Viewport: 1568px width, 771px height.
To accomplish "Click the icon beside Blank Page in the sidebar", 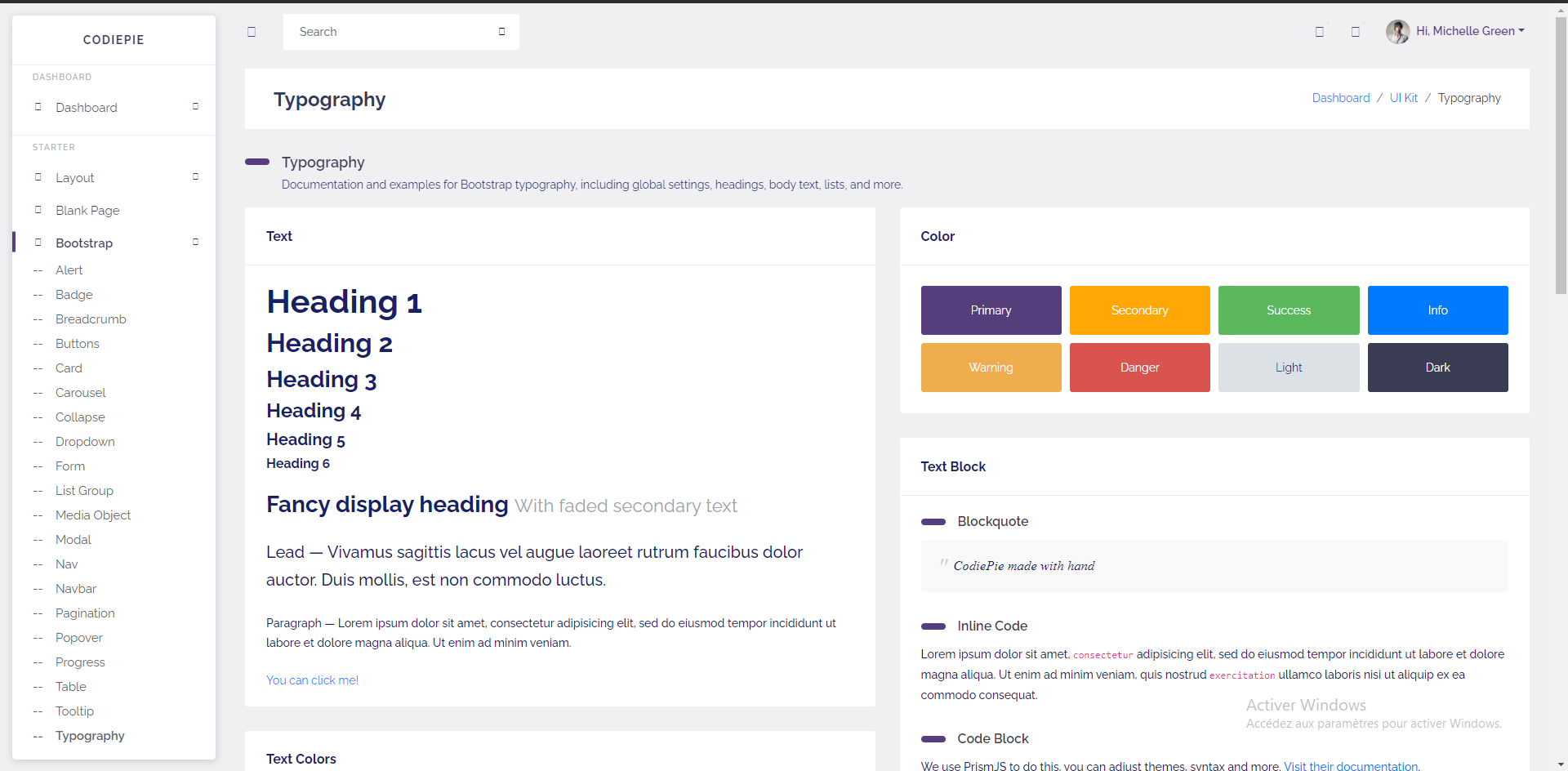I will 38,210.
